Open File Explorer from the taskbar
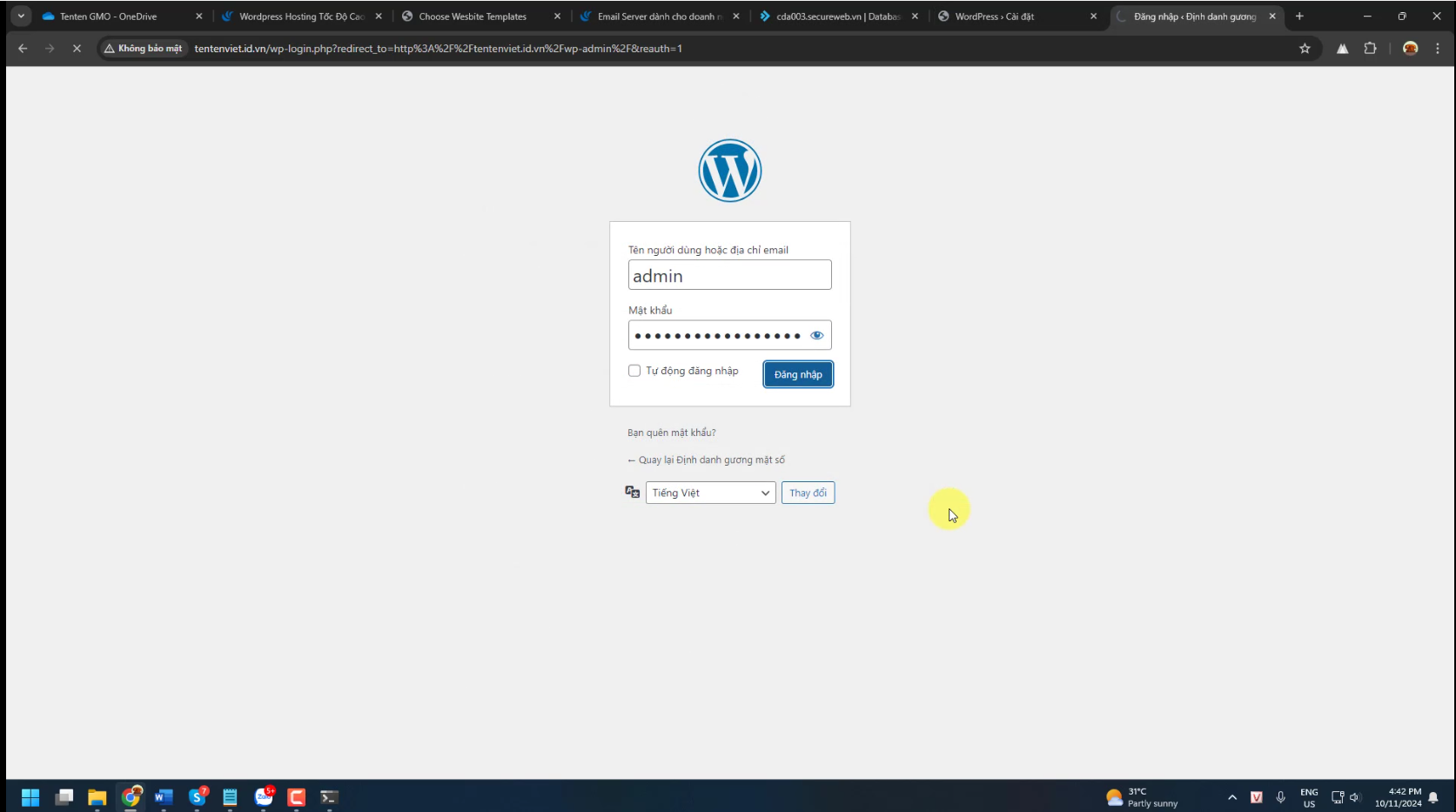The image size is (1456, 812). click(97, 796)
